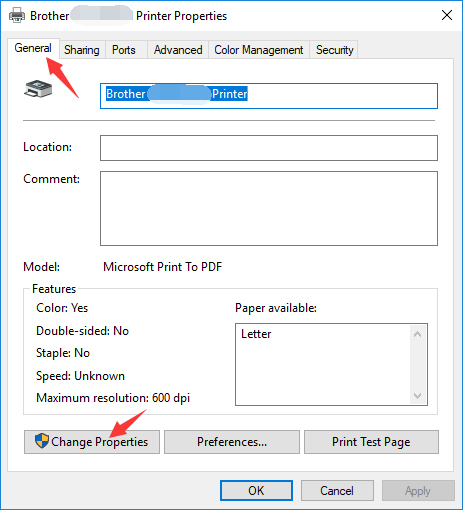Click the printer name text field
463x510 pixels.
[x=269, y=96]
